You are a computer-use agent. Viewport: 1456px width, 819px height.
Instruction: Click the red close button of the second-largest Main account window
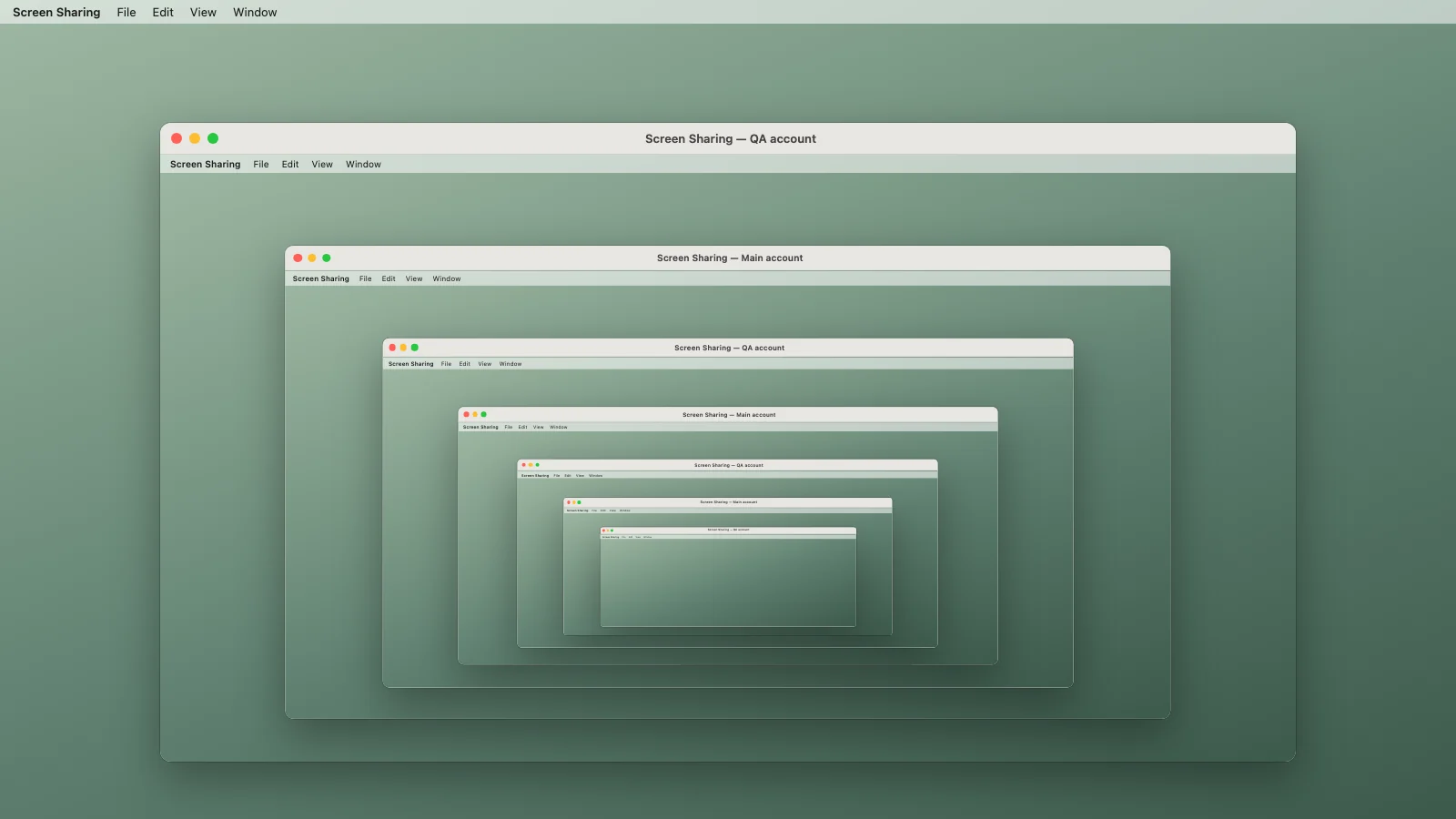(466, 414)
